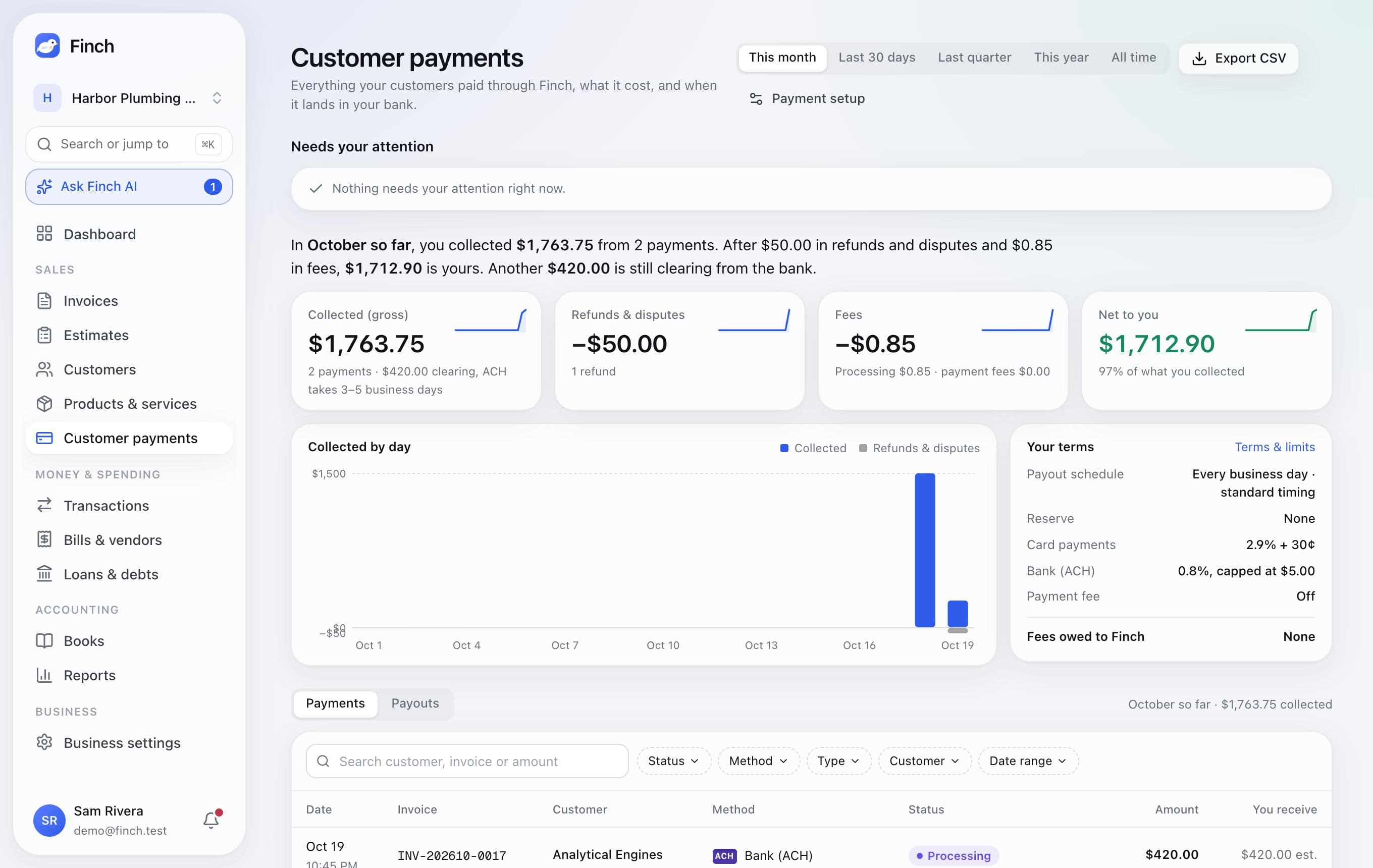The height and width of the screenshot is (868, 1373).
Task: Click the Payment setup text label
Action: click(x=818, y=98)
